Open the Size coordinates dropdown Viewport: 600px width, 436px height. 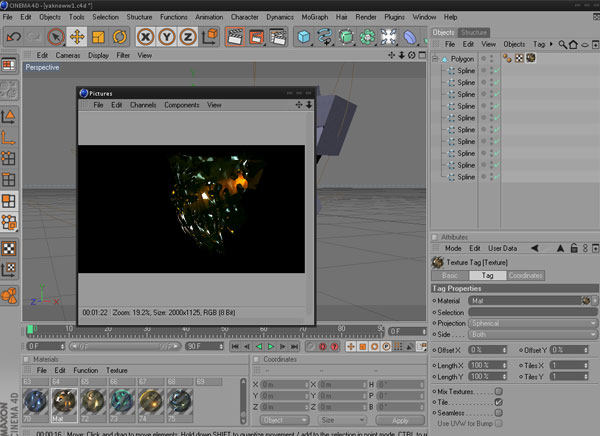[x=341, y=420]
